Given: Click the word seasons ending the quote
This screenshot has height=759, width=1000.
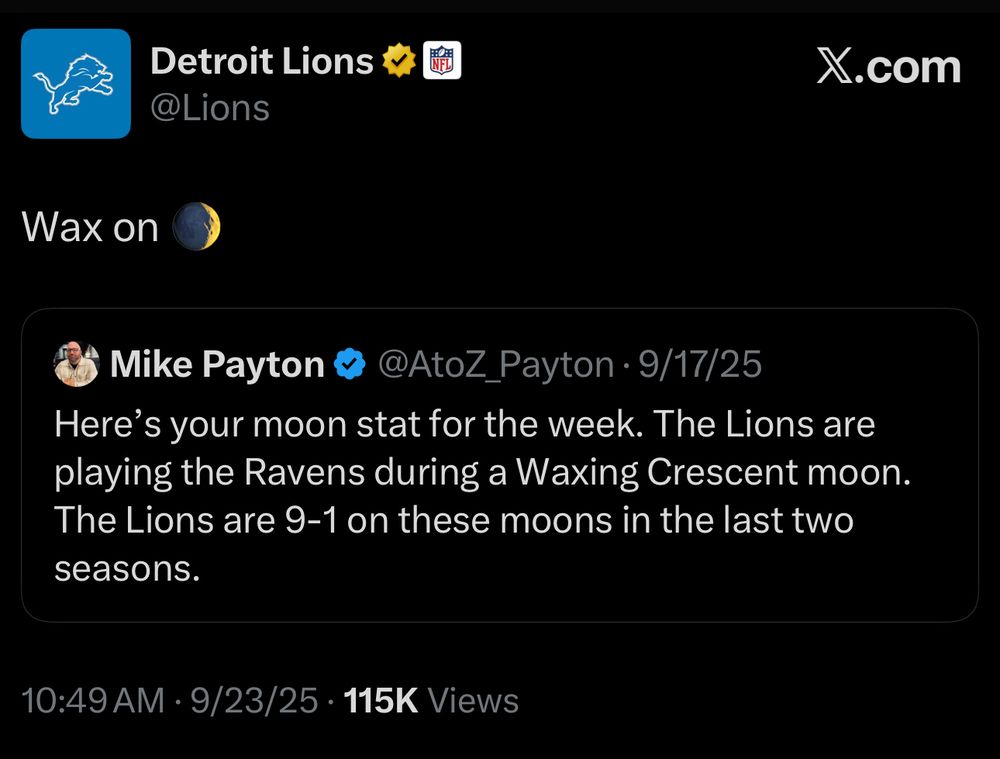Looking at the screenshot, I should 121,568.
